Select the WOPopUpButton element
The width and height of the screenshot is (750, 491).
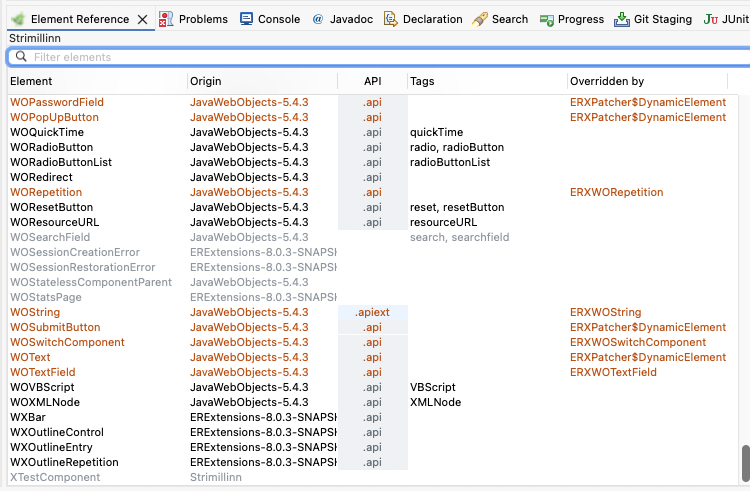(x=55, y=117)
